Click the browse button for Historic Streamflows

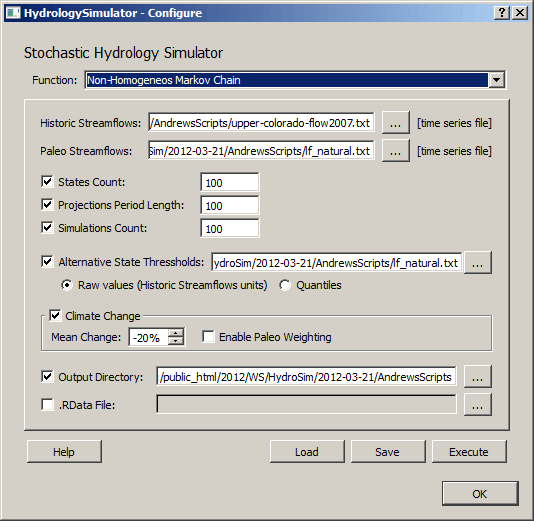(395, 123)
